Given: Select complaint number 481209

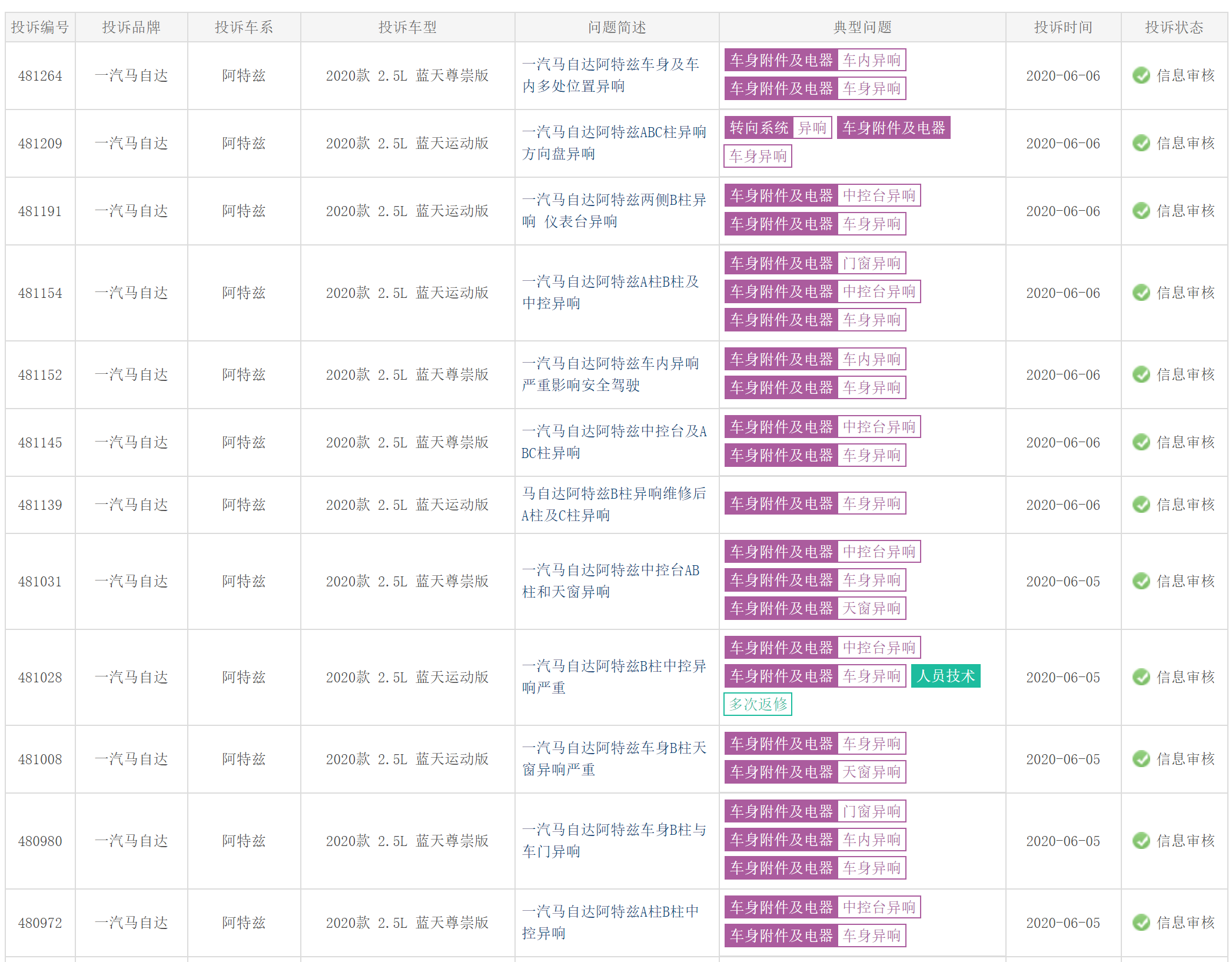Looking at the screenshot, I should tap(40, 144).
